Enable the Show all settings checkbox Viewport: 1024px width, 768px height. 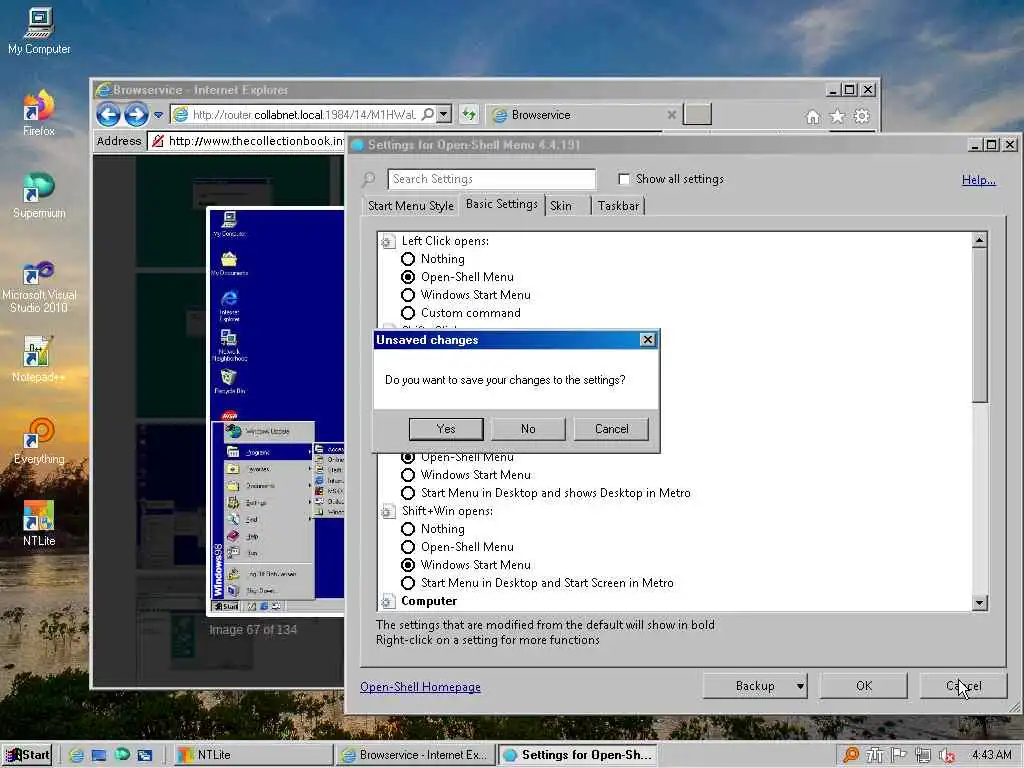click(x=624, y=179)
